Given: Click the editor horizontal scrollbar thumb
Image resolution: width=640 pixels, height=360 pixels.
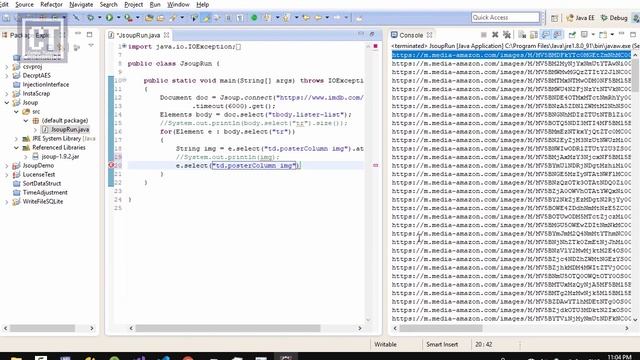Looking at the screenshot, I should [228, 328].
